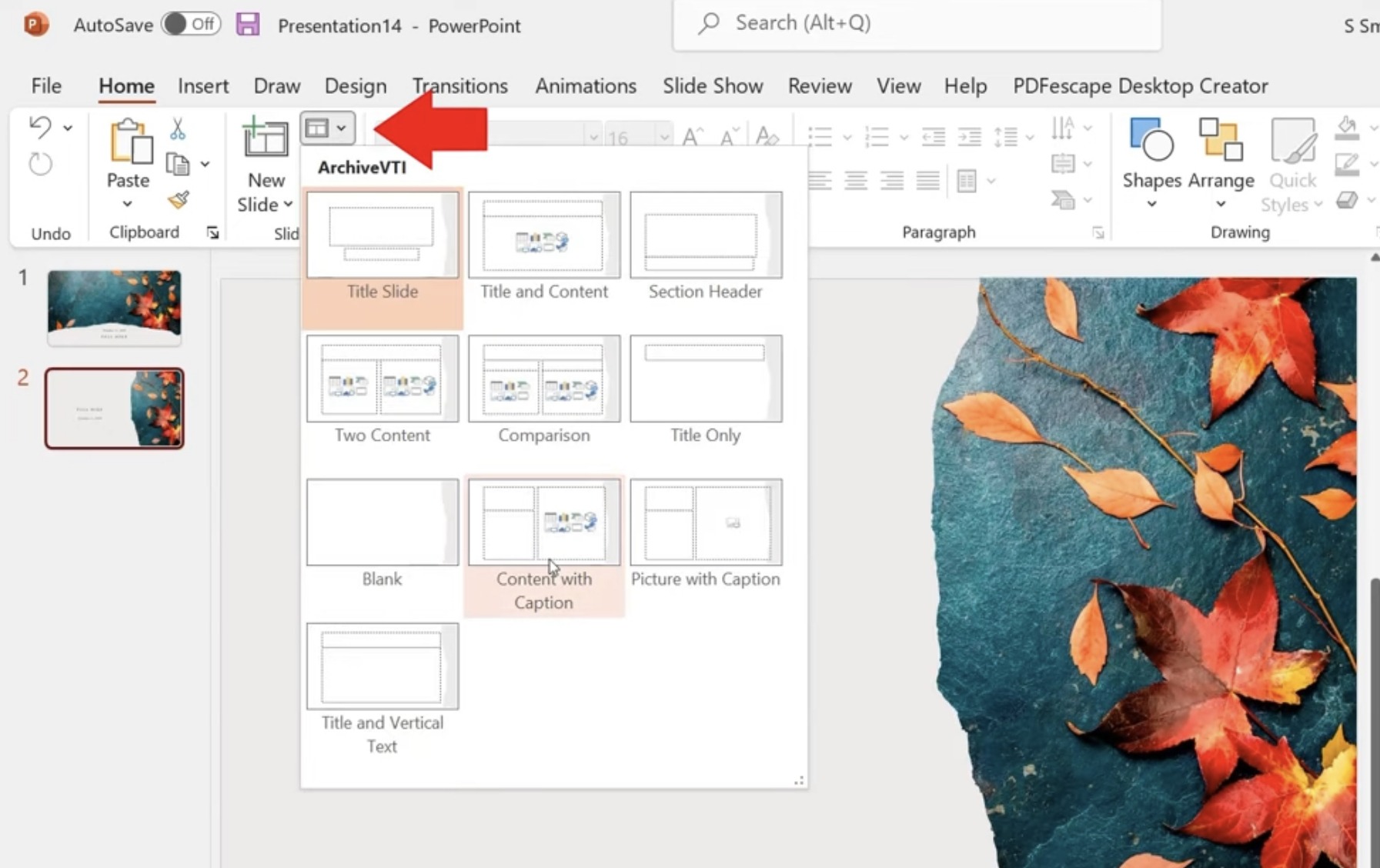Click the Bullets list icon
1380x868 pixels.
pyautogui.click(x=820, y=137)
